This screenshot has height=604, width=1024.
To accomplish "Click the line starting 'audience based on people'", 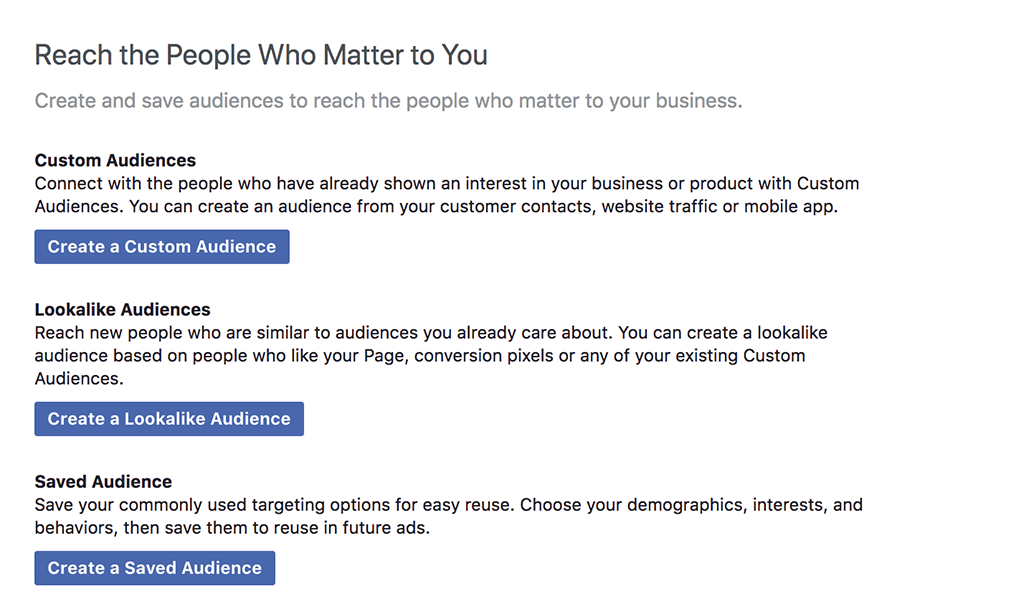I will [x=420, y=356].
